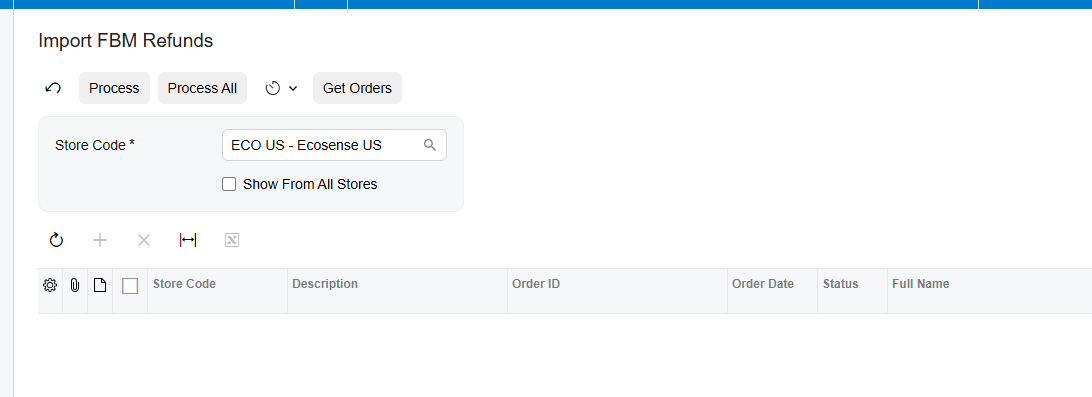Open the grid settings gear icon
The image size is (1092, 397).
49,285
